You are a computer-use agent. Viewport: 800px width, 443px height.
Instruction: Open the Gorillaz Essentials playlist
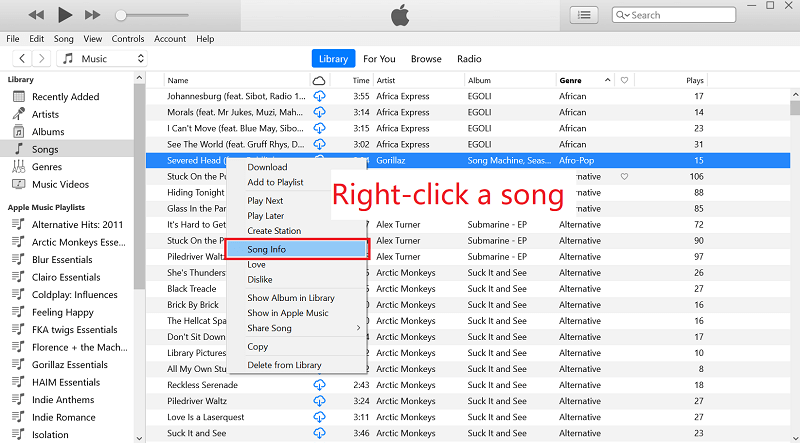pyautogui.click(x=69, y=365)
